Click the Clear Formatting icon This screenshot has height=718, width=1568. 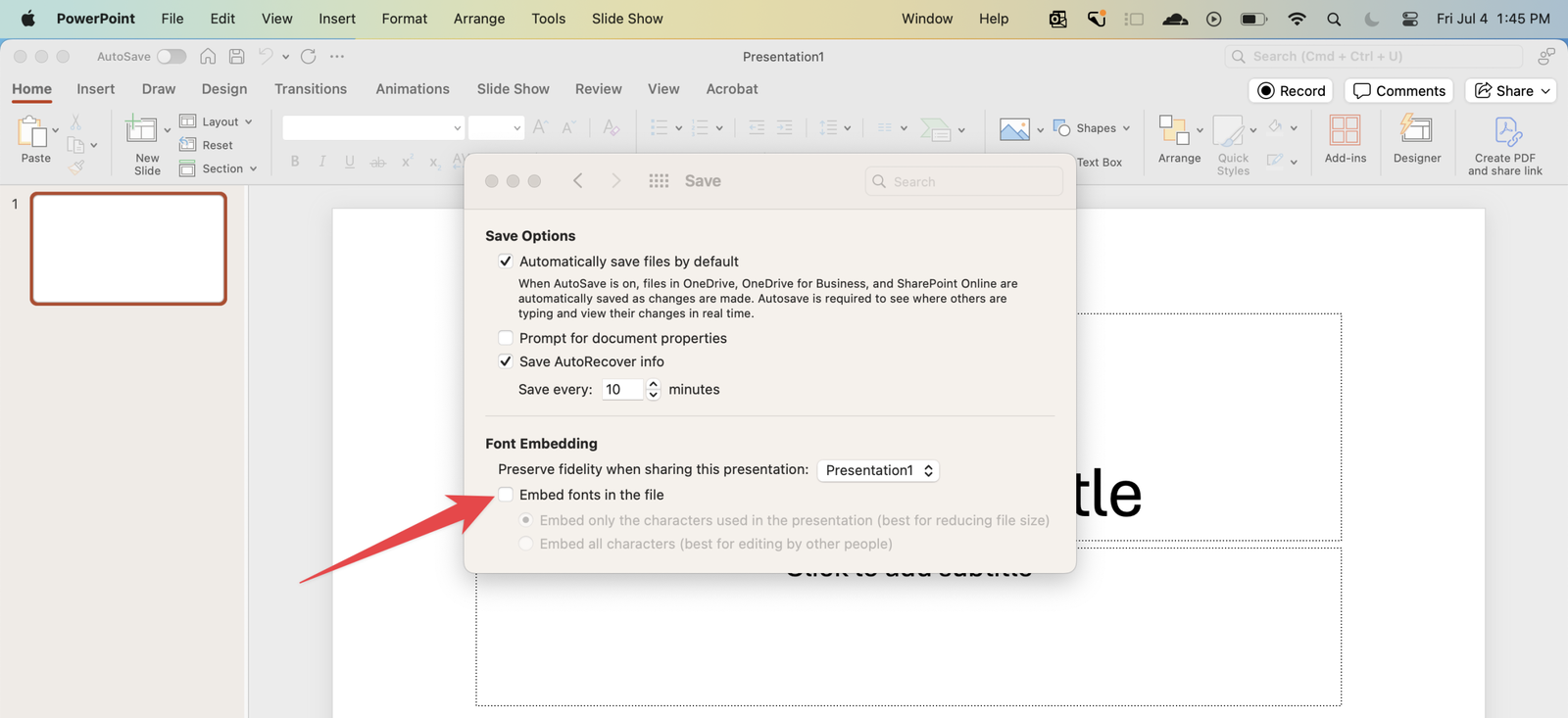pos(611,127)
